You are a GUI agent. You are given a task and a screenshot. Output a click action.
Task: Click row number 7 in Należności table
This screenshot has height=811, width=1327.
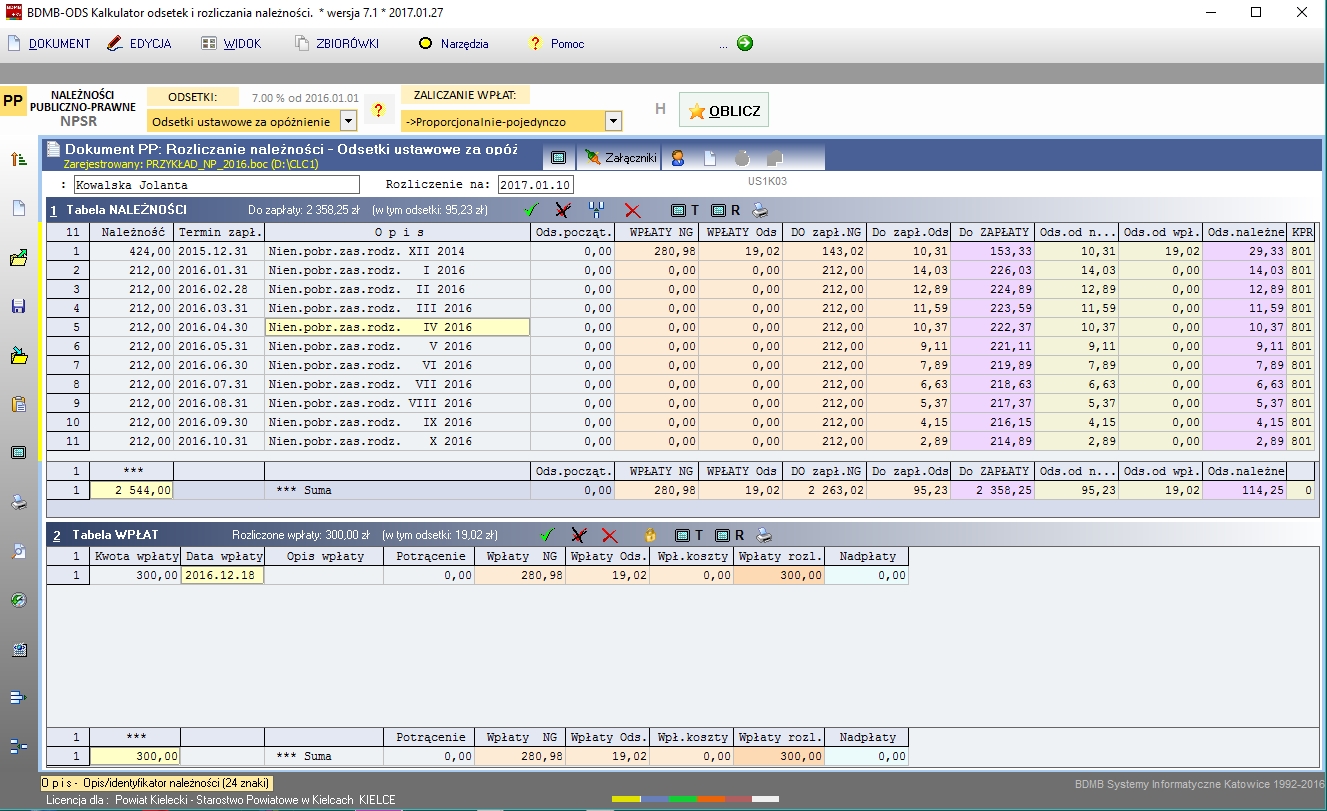click(x=68, y=365)
